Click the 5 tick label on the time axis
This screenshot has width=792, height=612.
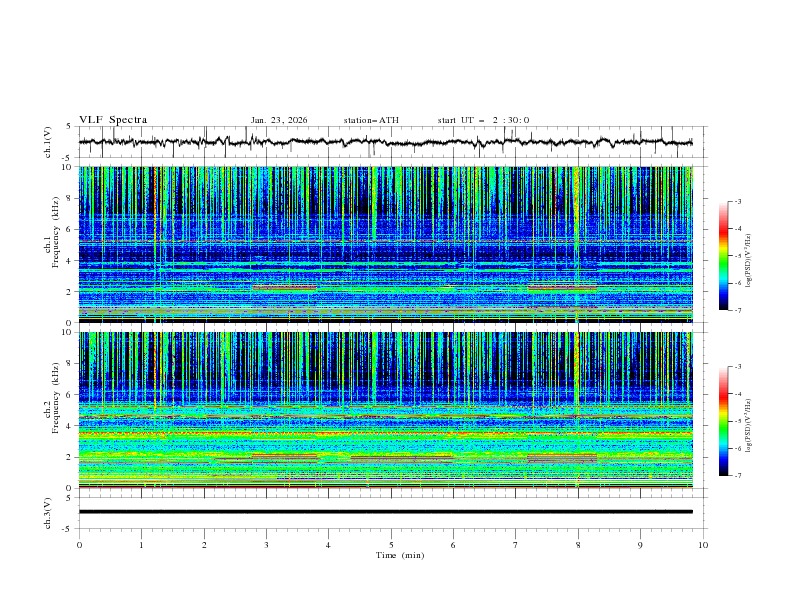pyautogui.click(x=391, y=545)
